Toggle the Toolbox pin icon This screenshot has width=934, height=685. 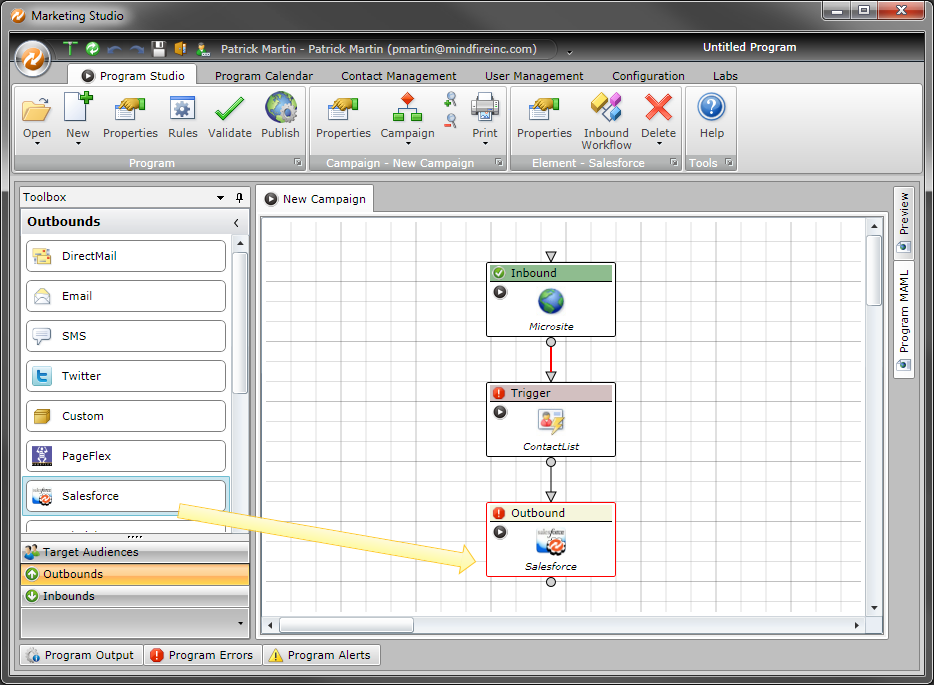click(239, 197)
